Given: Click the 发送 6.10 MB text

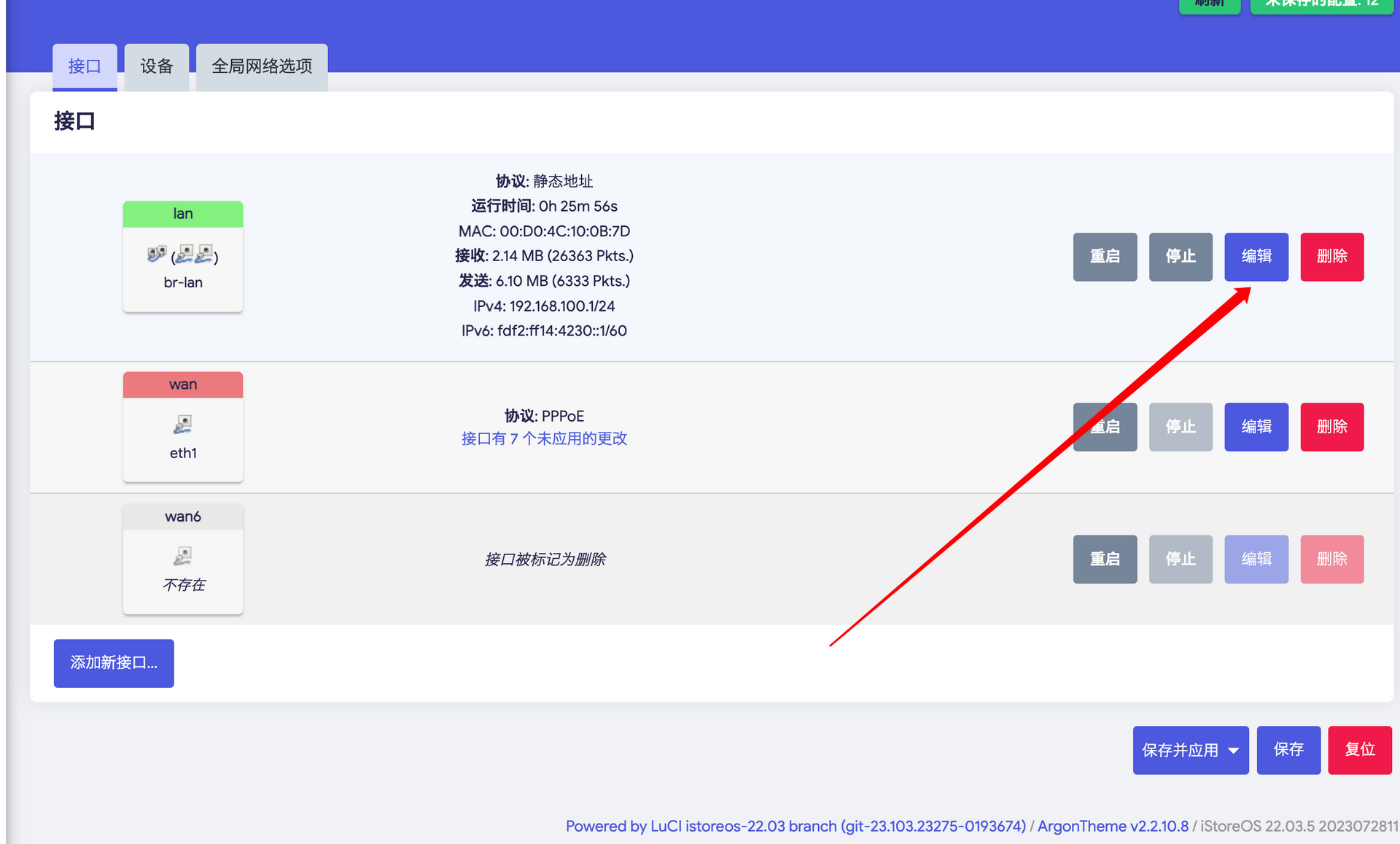Looking at the screenshot, I should 544,280.
